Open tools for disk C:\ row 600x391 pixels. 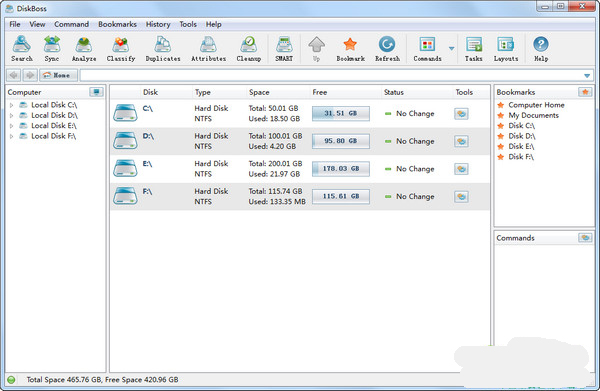click(461, 114)
